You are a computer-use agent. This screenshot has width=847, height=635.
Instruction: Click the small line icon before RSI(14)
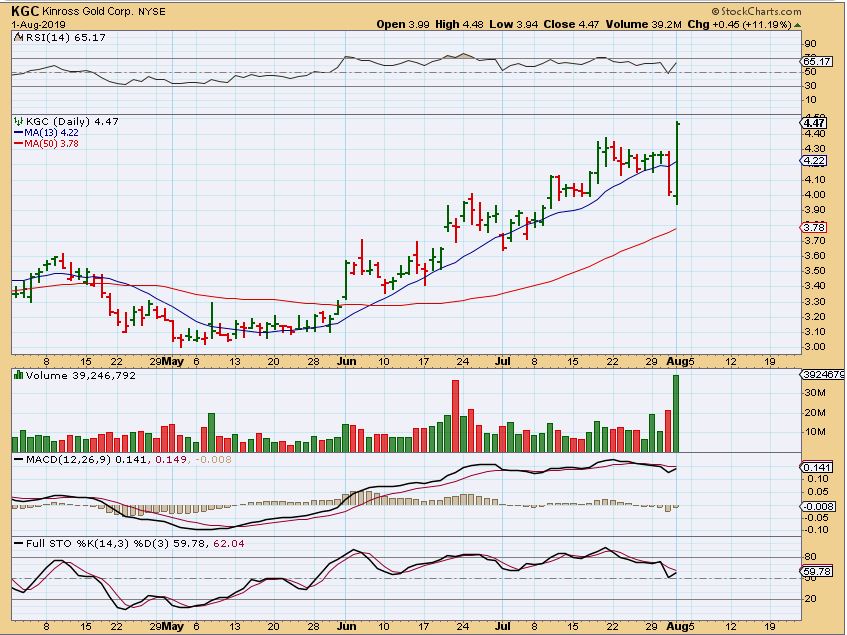(x=18, y=37)
